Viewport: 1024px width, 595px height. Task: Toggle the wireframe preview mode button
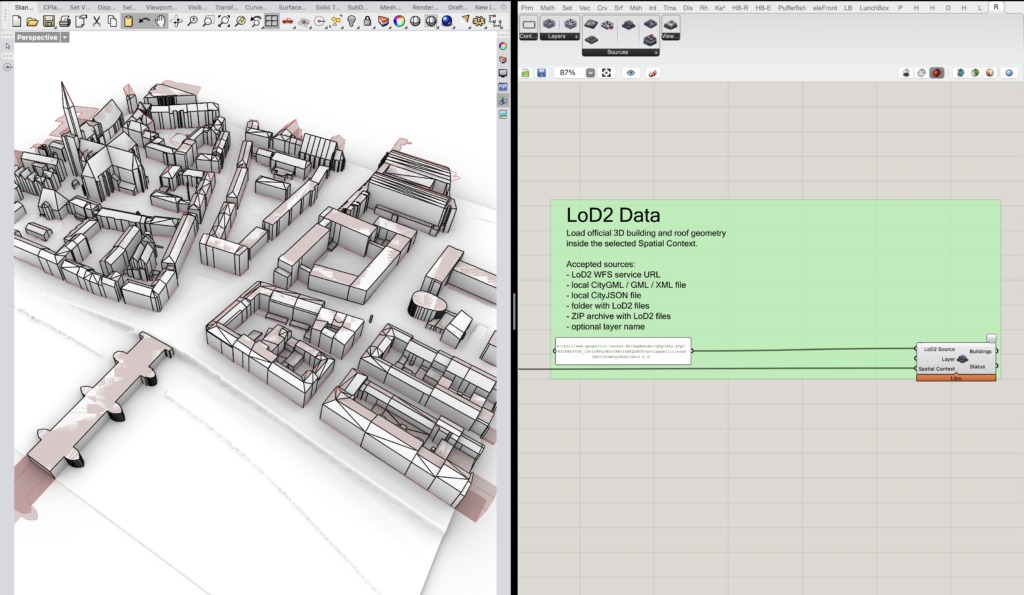click(921, 72)
